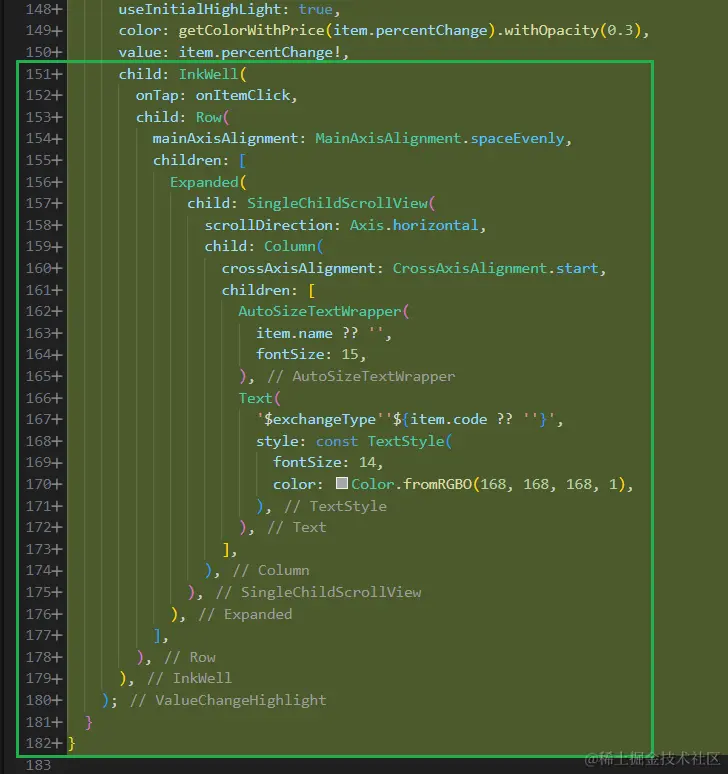Click the gray color swatch before Color.fromRGBO
The height and width of the screenshot is (774, 728).
coord(342,483)
